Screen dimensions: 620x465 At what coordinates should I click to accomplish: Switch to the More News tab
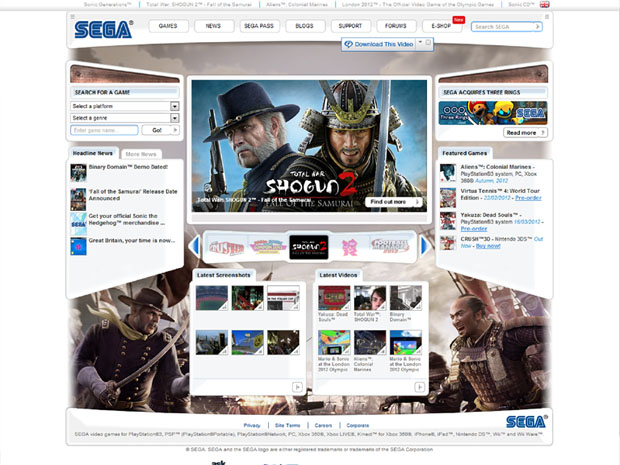(x=141, y=154)
